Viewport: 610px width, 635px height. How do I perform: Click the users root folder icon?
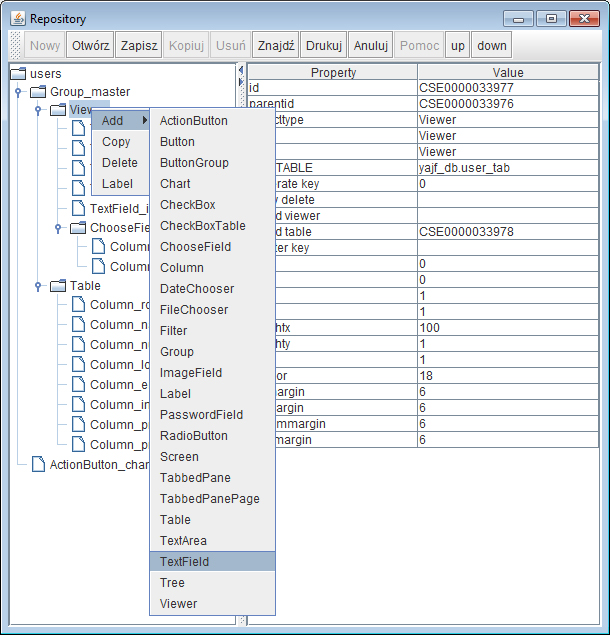pyautogui.click(x=18, y=74)
